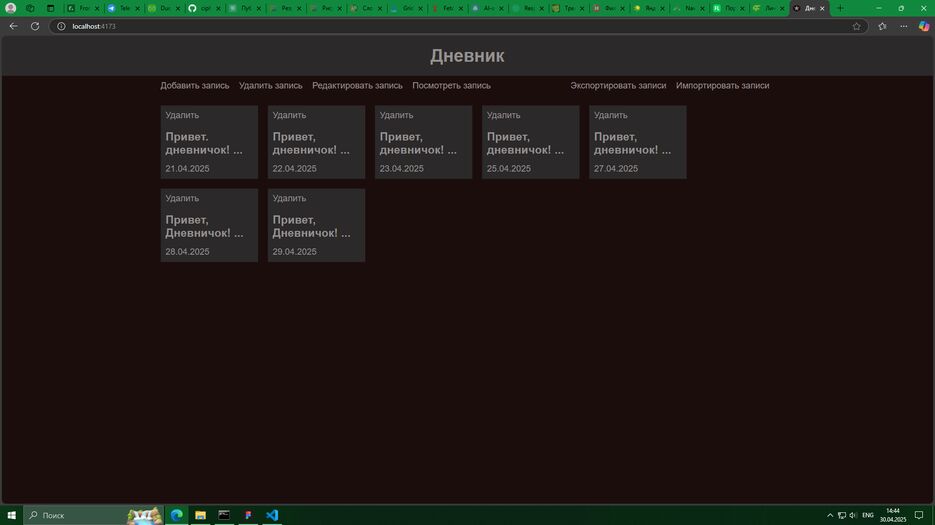This screenshot has height=525, width=935.
Task: Switch to the 'Fet' tab
Action: tap(447, 8)
